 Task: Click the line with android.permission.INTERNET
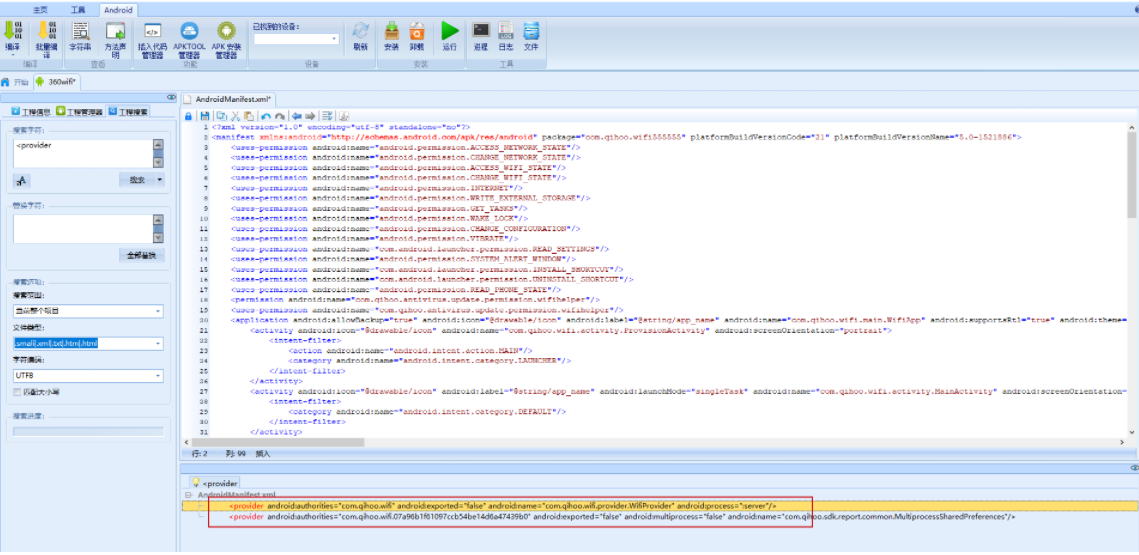[x=376, y=187]
